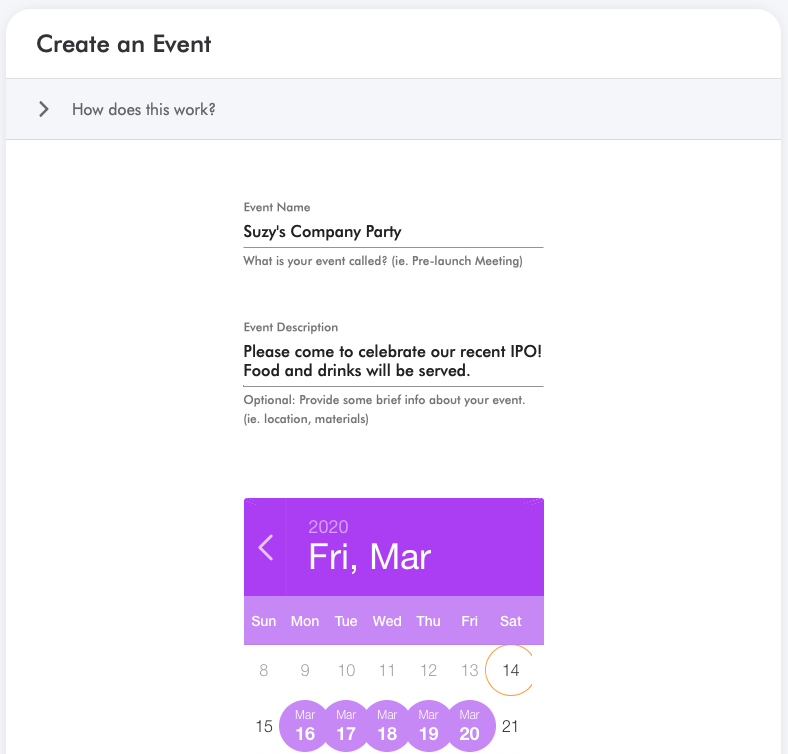The width and height of the screenshot is (788, 754).
Task: Deselect Mar 16 in the calendar
Action: pos(305,726)
